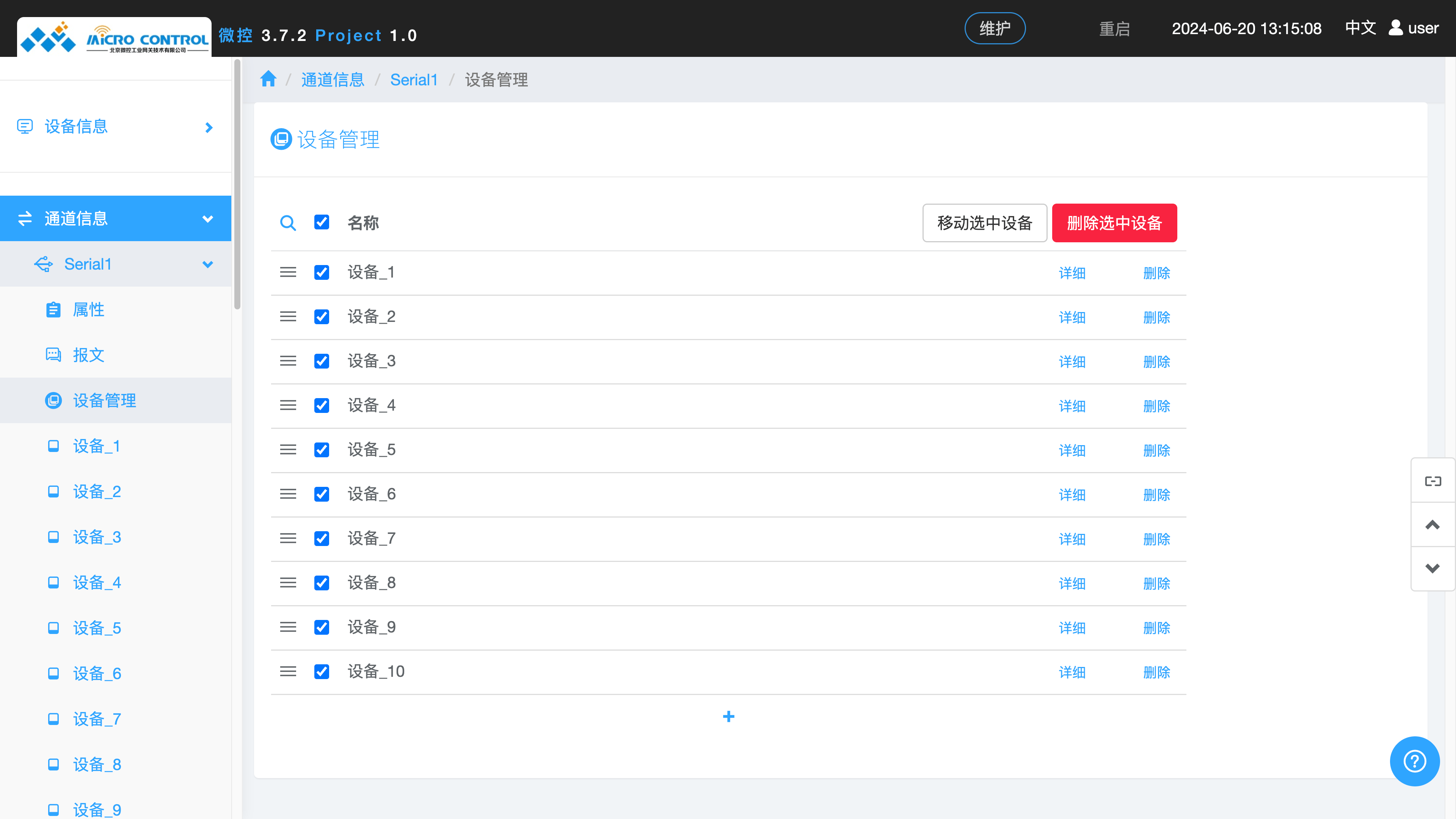Uncheck the select-all checkbox beside 名称

322,222
